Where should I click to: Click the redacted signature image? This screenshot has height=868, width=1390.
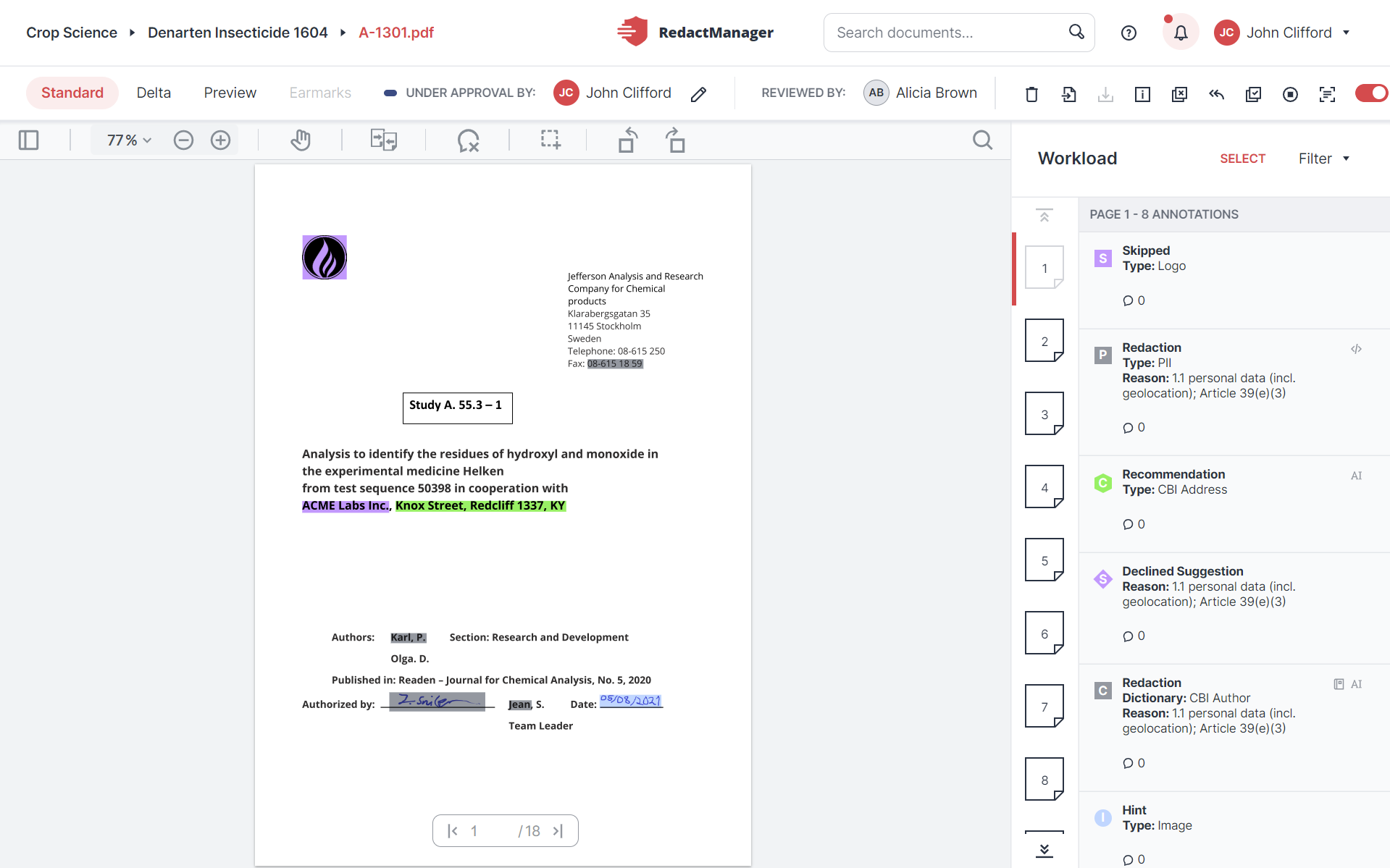(437, 701)
